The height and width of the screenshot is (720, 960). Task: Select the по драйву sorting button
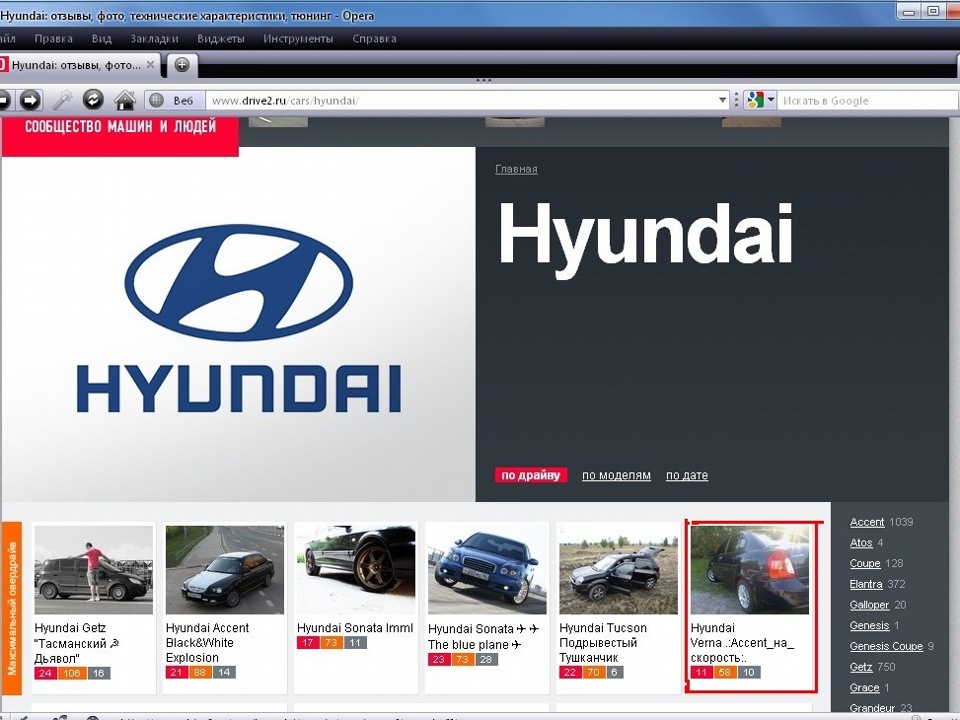pos(531,475)
